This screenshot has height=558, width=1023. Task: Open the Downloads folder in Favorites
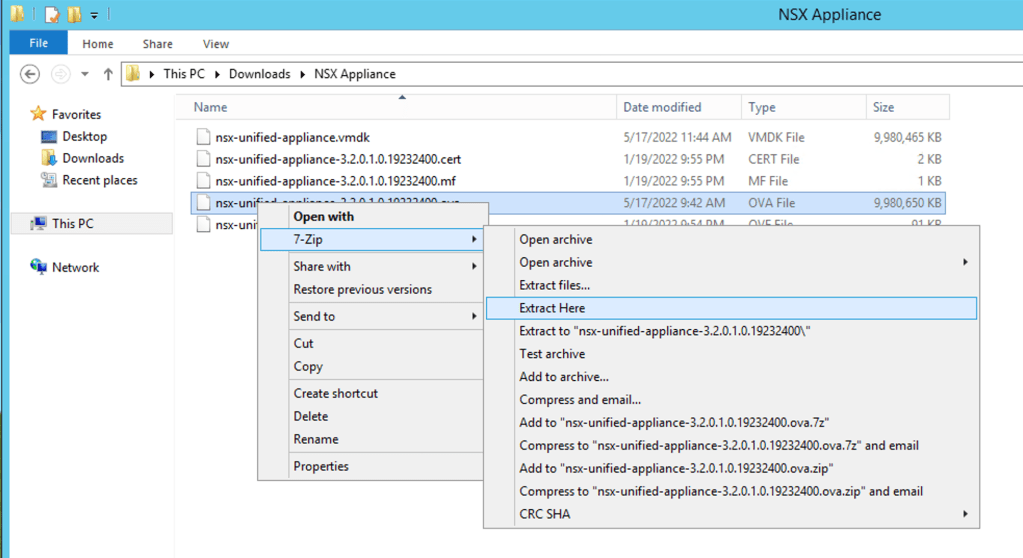pyautogui.click(x=92, y=158)
